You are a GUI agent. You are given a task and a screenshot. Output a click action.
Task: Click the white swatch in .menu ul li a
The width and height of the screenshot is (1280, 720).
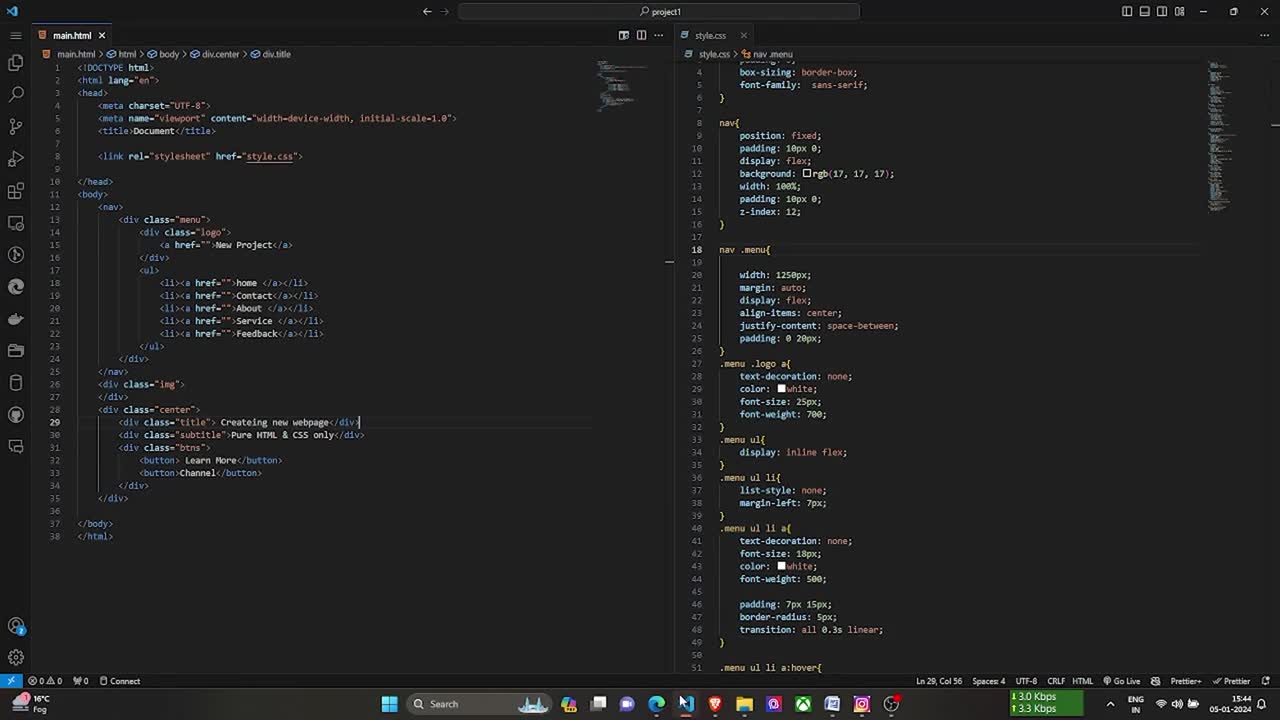tap(782, 566)
